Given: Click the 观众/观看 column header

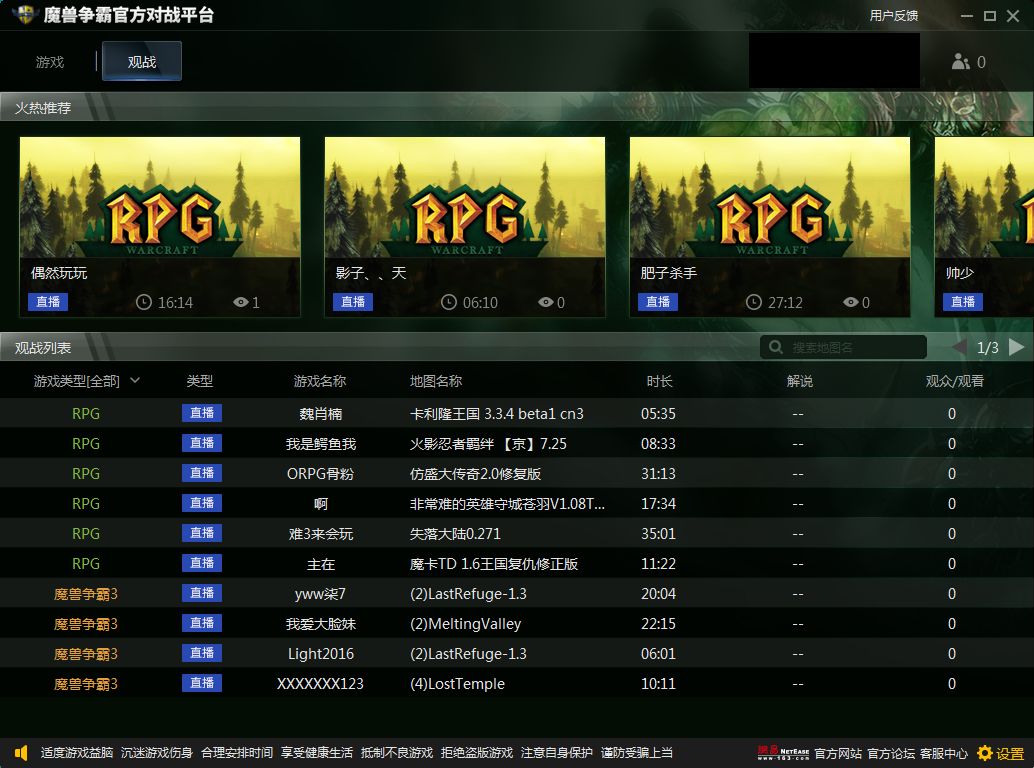Looking at the screenshot, I should pos(954,381).
